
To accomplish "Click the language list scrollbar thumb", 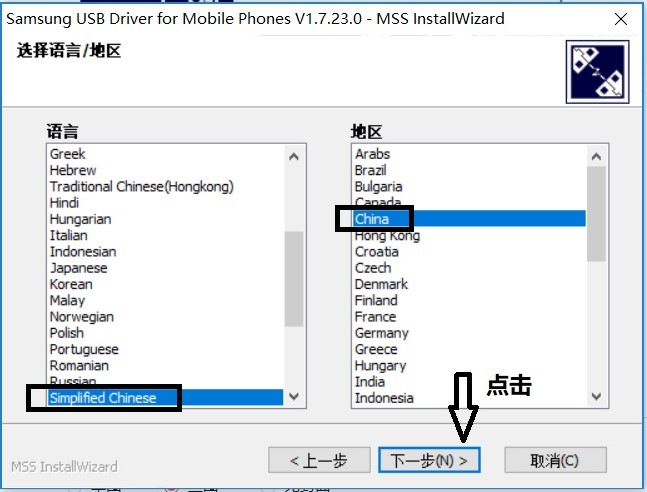I will click(x=294, y=279).
